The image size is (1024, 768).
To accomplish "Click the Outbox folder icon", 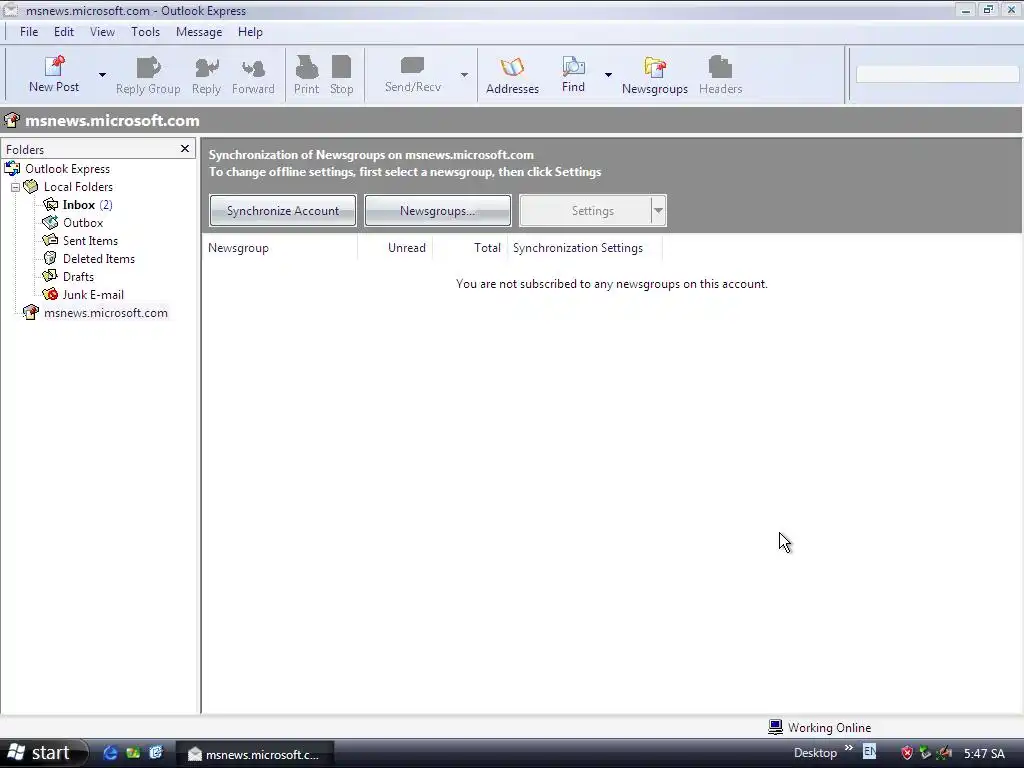I will [x=50, y=223].
